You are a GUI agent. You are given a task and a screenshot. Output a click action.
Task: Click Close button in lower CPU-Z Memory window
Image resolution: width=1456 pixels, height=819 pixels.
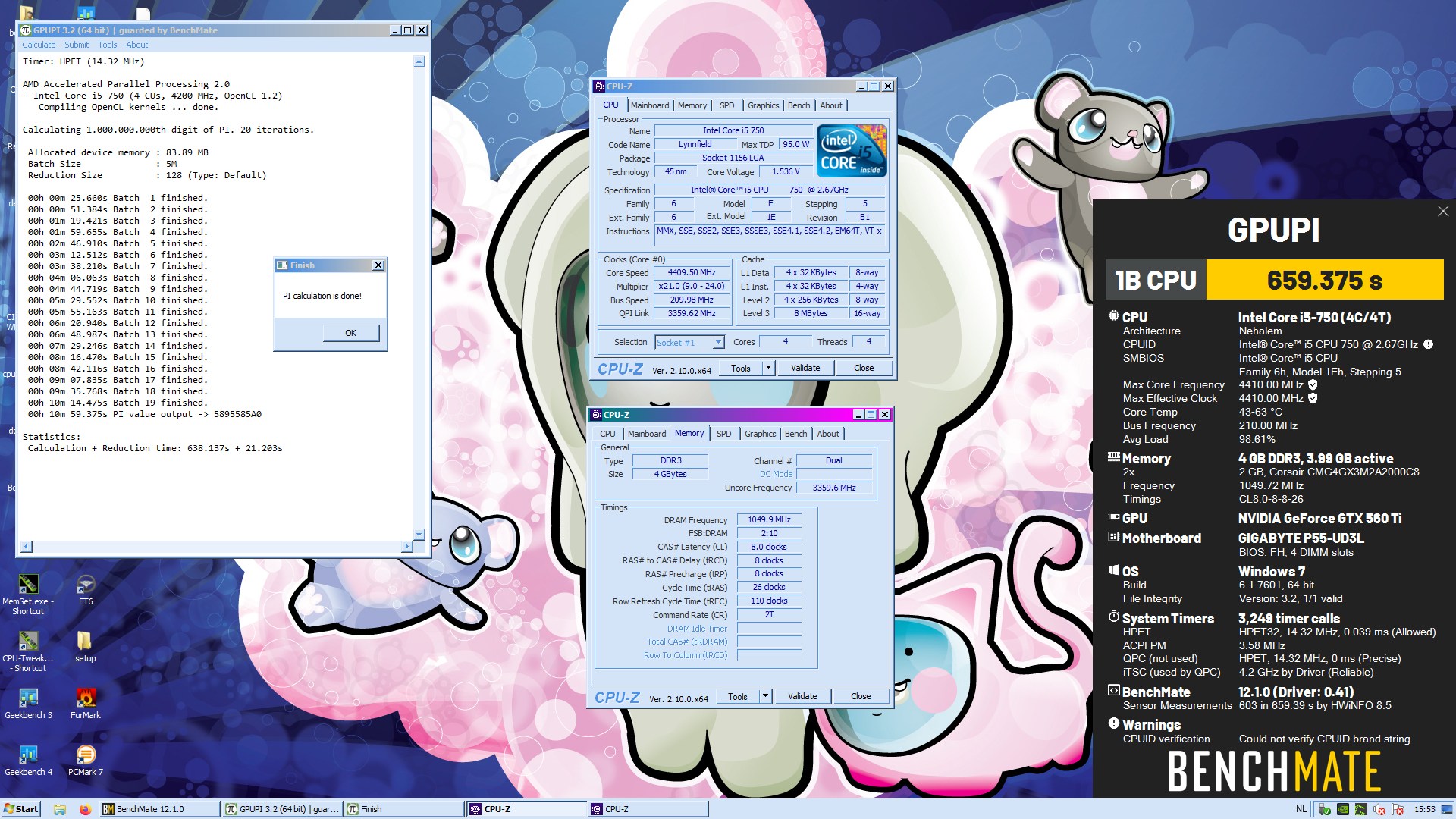(x=861, y=696)
